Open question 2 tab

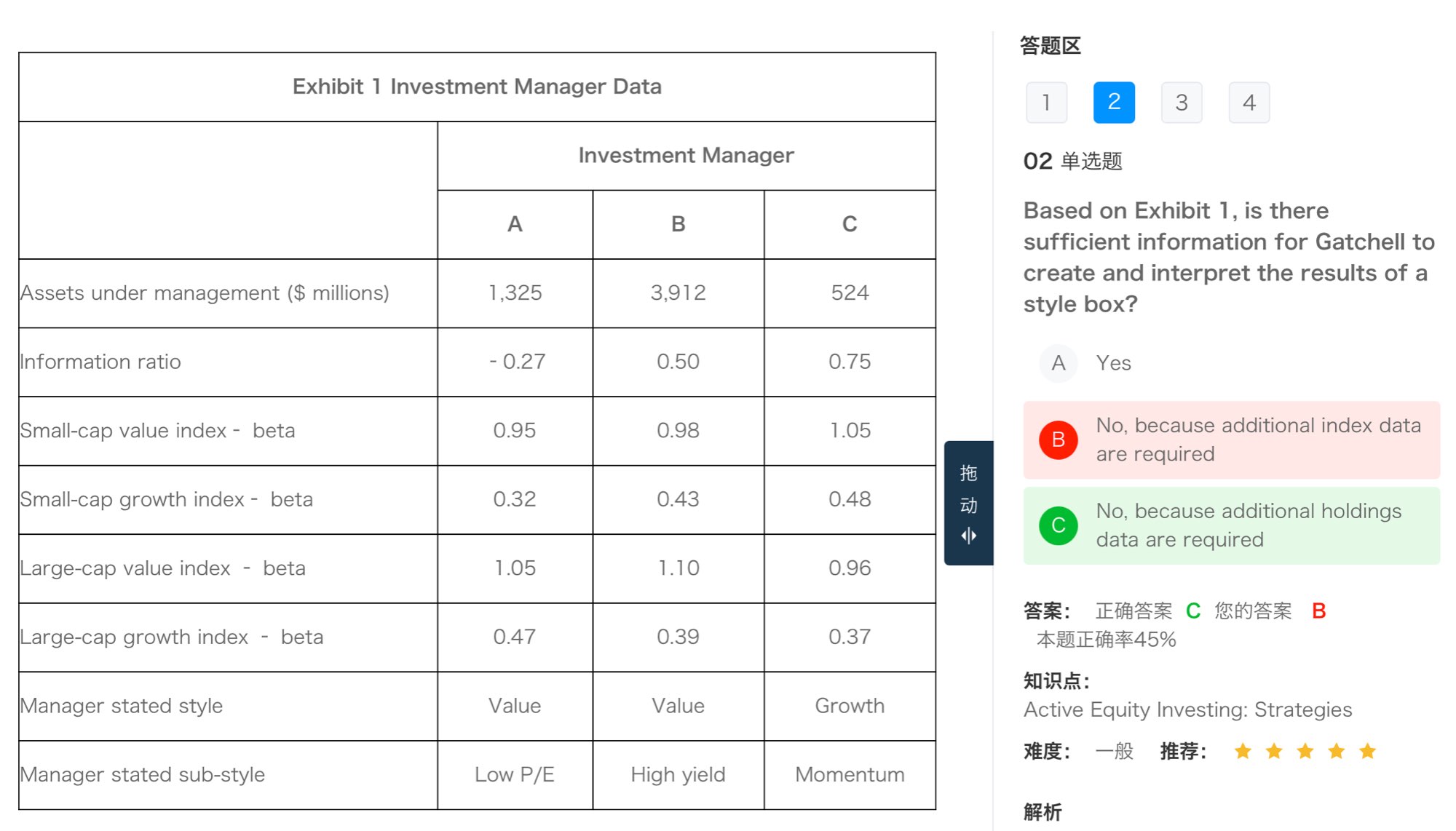[x=1114, y=103]
